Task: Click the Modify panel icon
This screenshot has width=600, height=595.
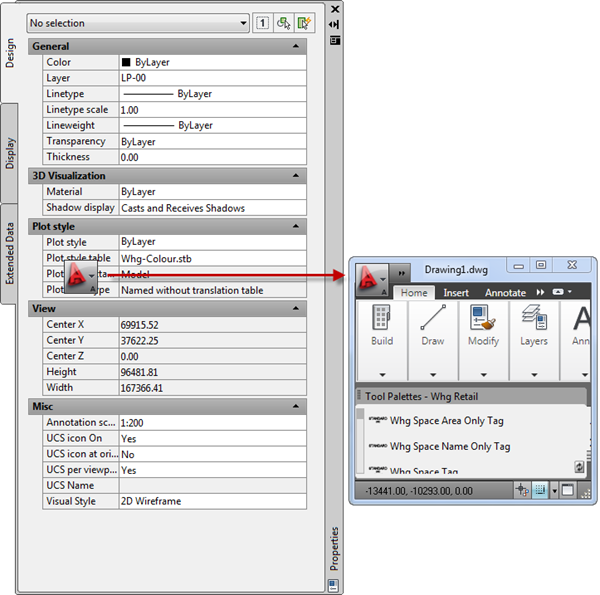Action: pos(483,319)
